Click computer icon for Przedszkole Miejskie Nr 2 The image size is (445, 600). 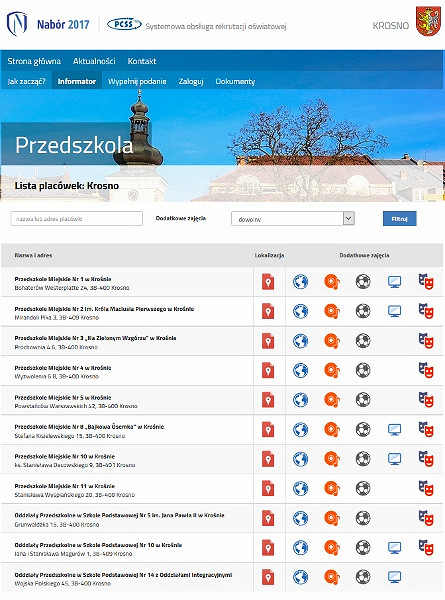pos(394,311)
